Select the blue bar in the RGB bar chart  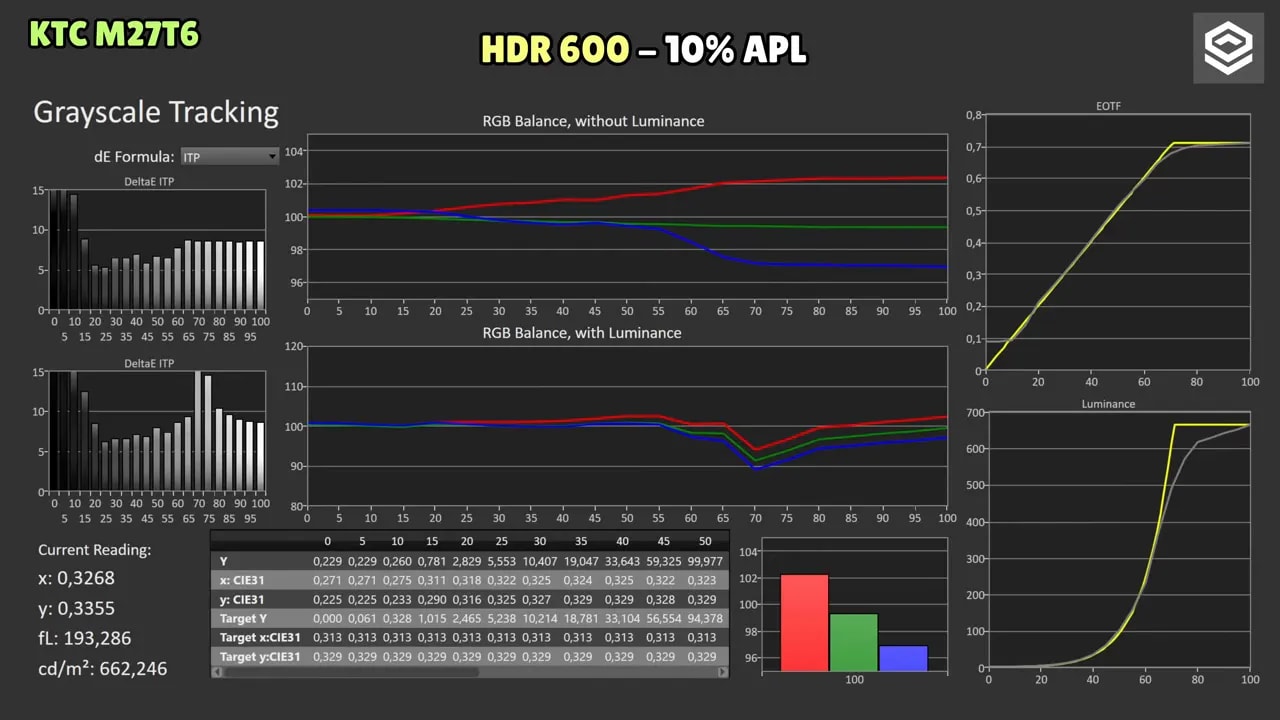tap(903, 658)
